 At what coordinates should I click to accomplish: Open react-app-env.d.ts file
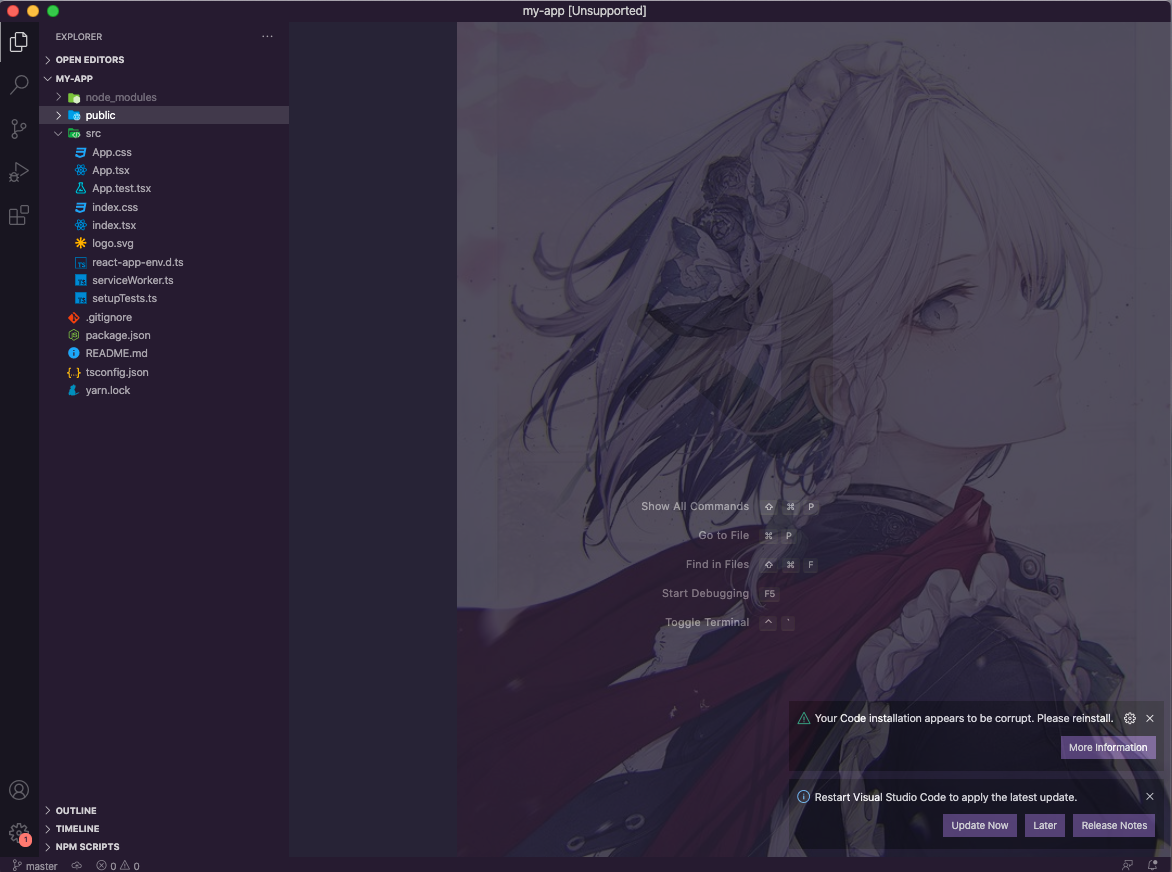point(164,262)
